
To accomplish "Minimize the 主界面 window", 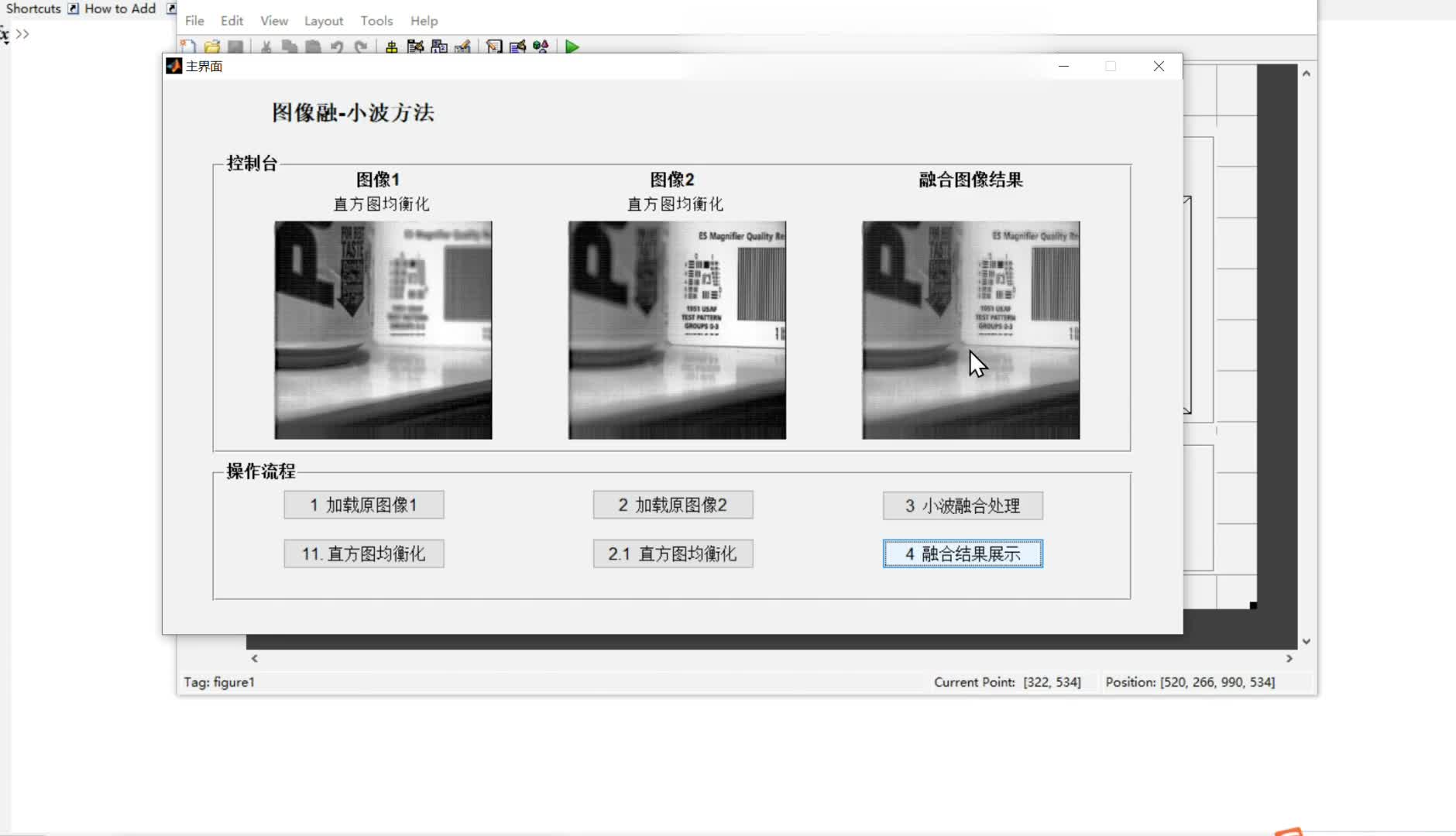I will click(1063, 67).
